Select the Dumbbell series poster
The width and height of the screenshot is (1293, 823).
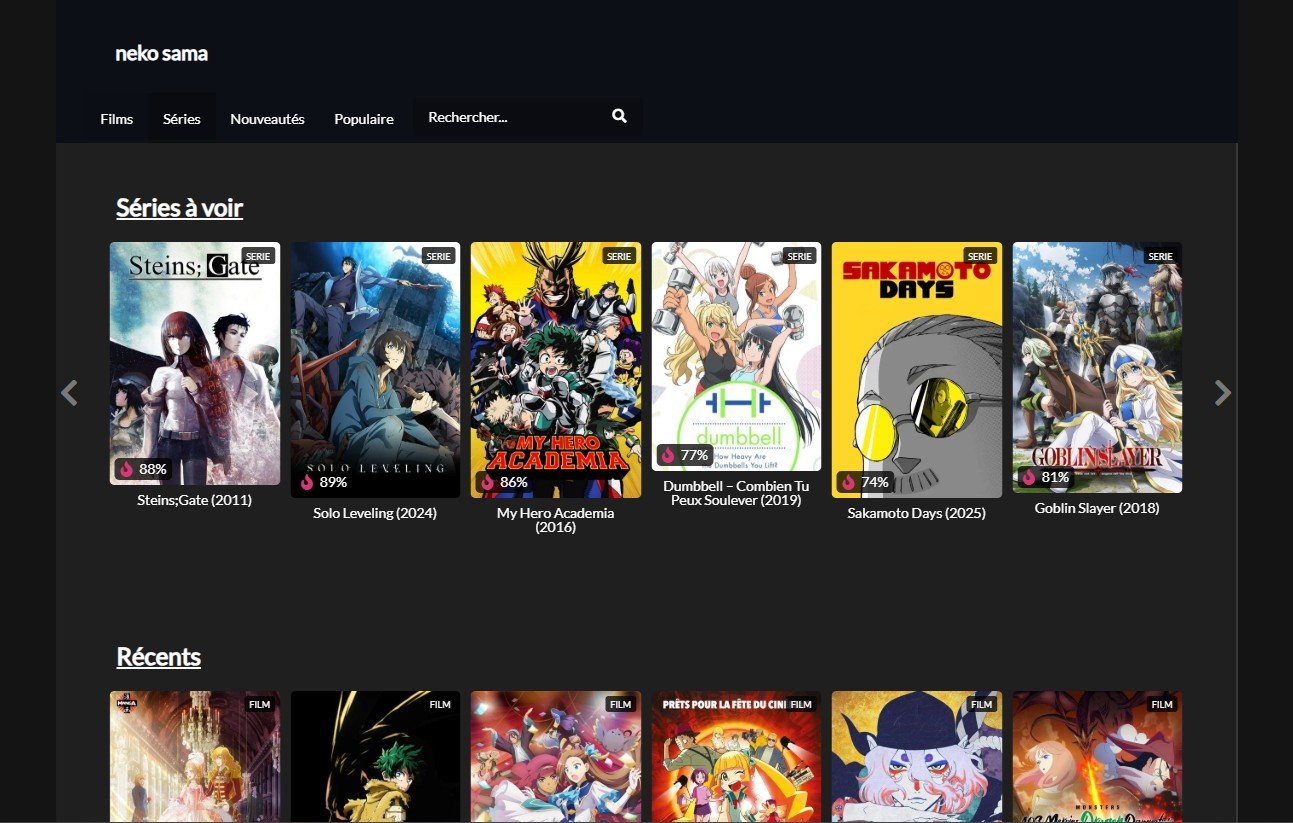click(736, 355)
